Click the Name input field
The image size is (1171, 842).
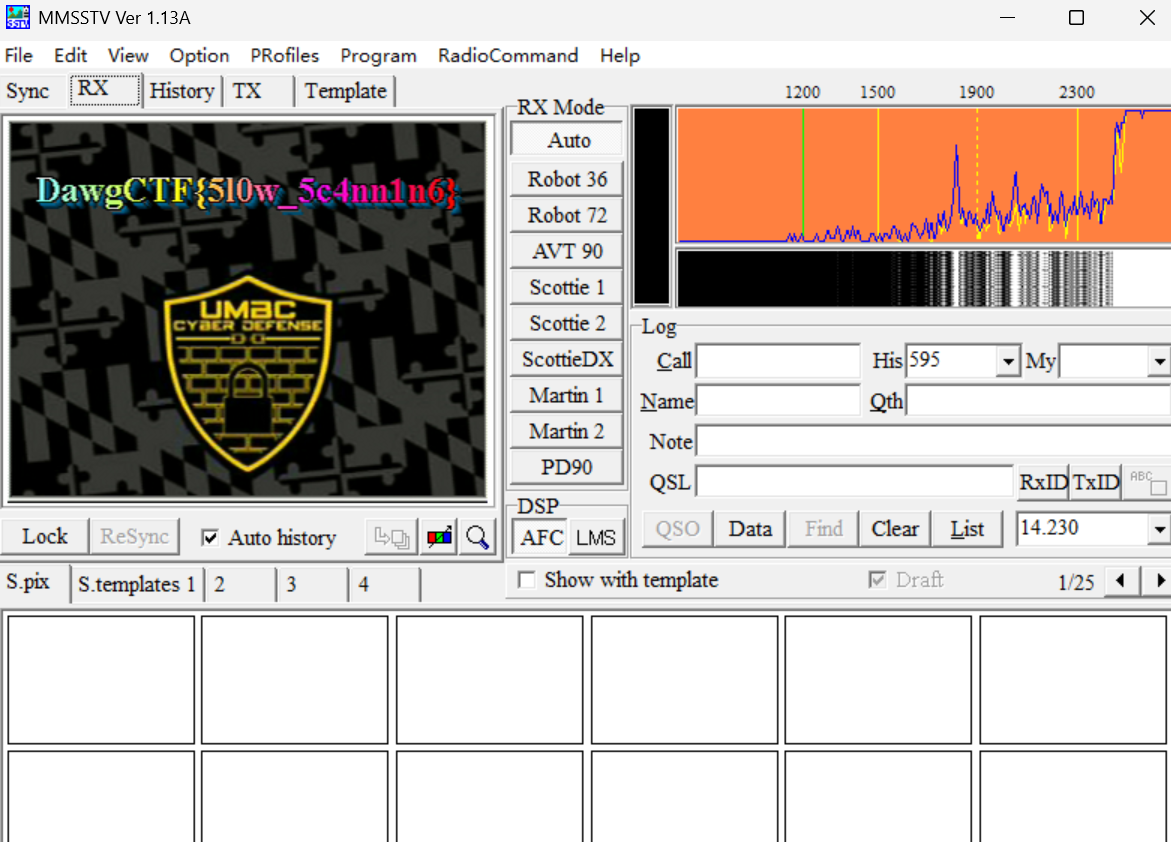(778, 400)
